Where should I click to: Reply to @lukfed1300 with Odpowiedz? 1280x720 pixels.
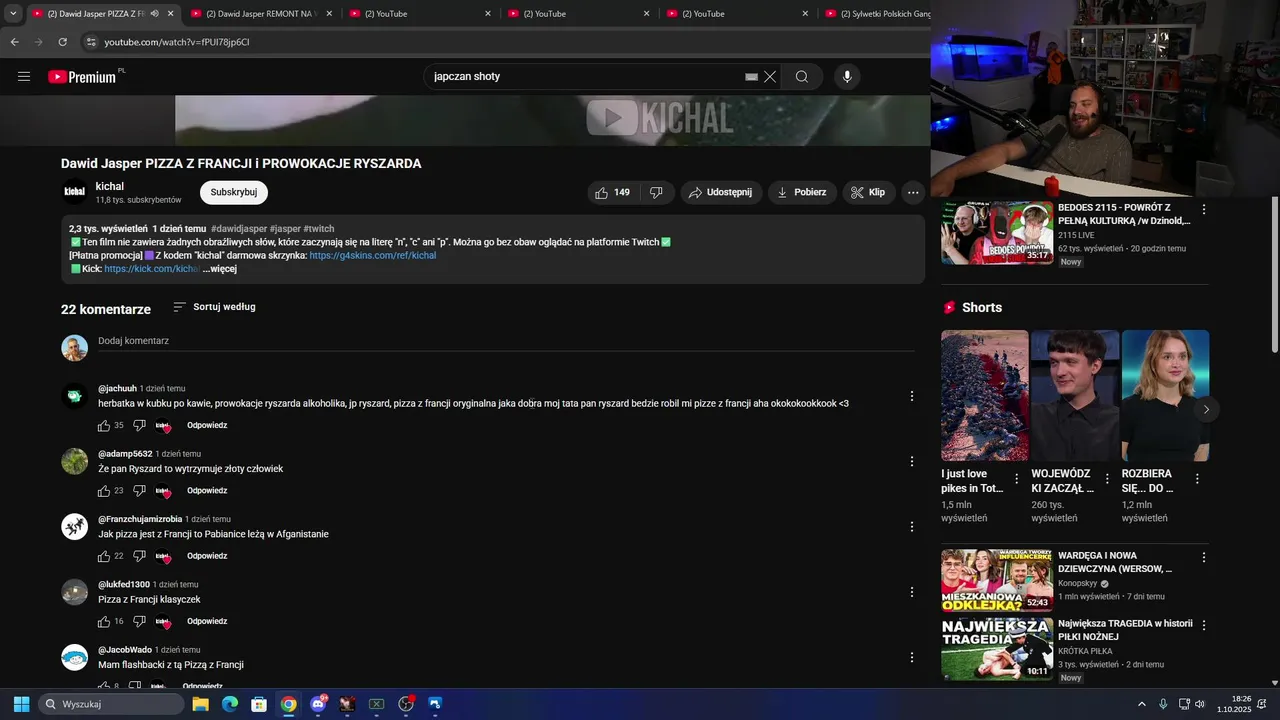pyautogui.click(x=207, y=621)
